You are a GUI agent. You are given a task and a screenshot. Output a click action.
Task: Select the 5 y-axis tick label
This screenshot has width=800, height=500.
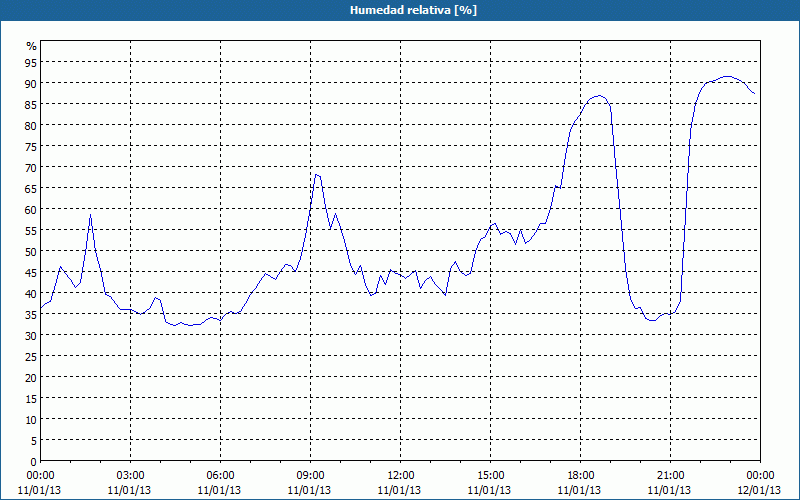(x=34, y=440)
